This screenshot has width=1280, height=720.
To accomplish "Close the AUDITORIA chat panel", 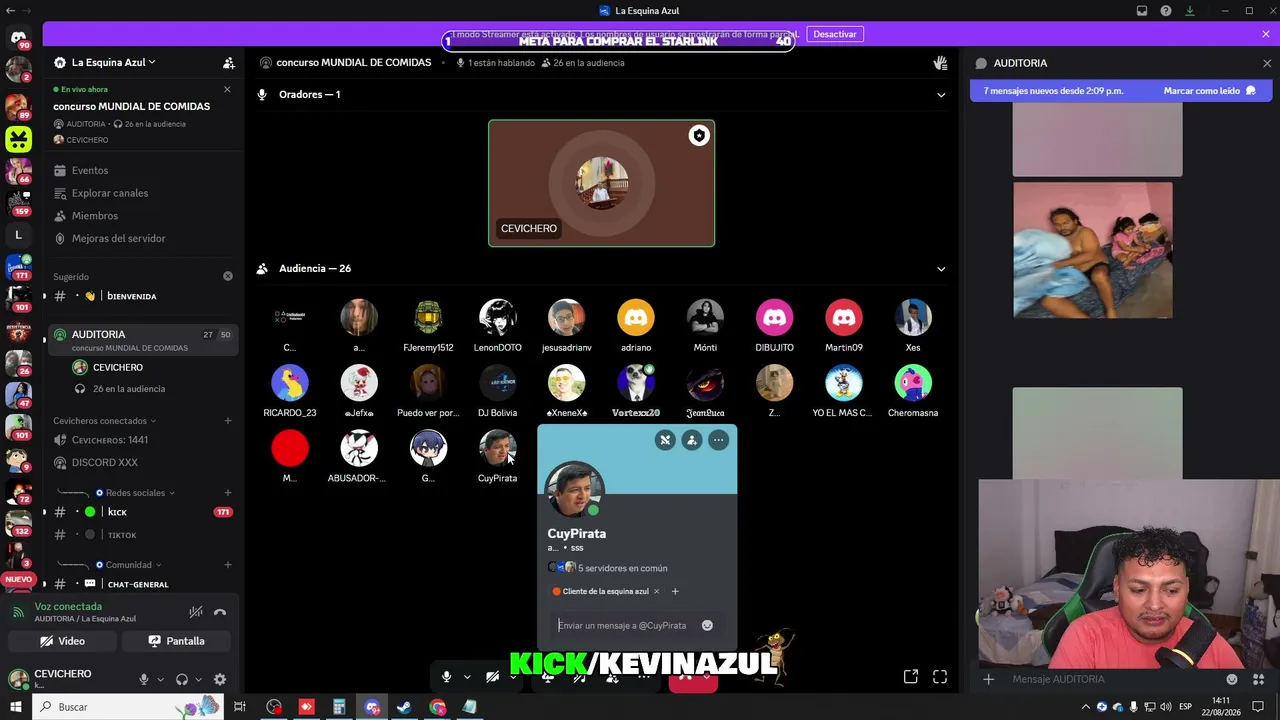I will click(x=1267, y=63).
